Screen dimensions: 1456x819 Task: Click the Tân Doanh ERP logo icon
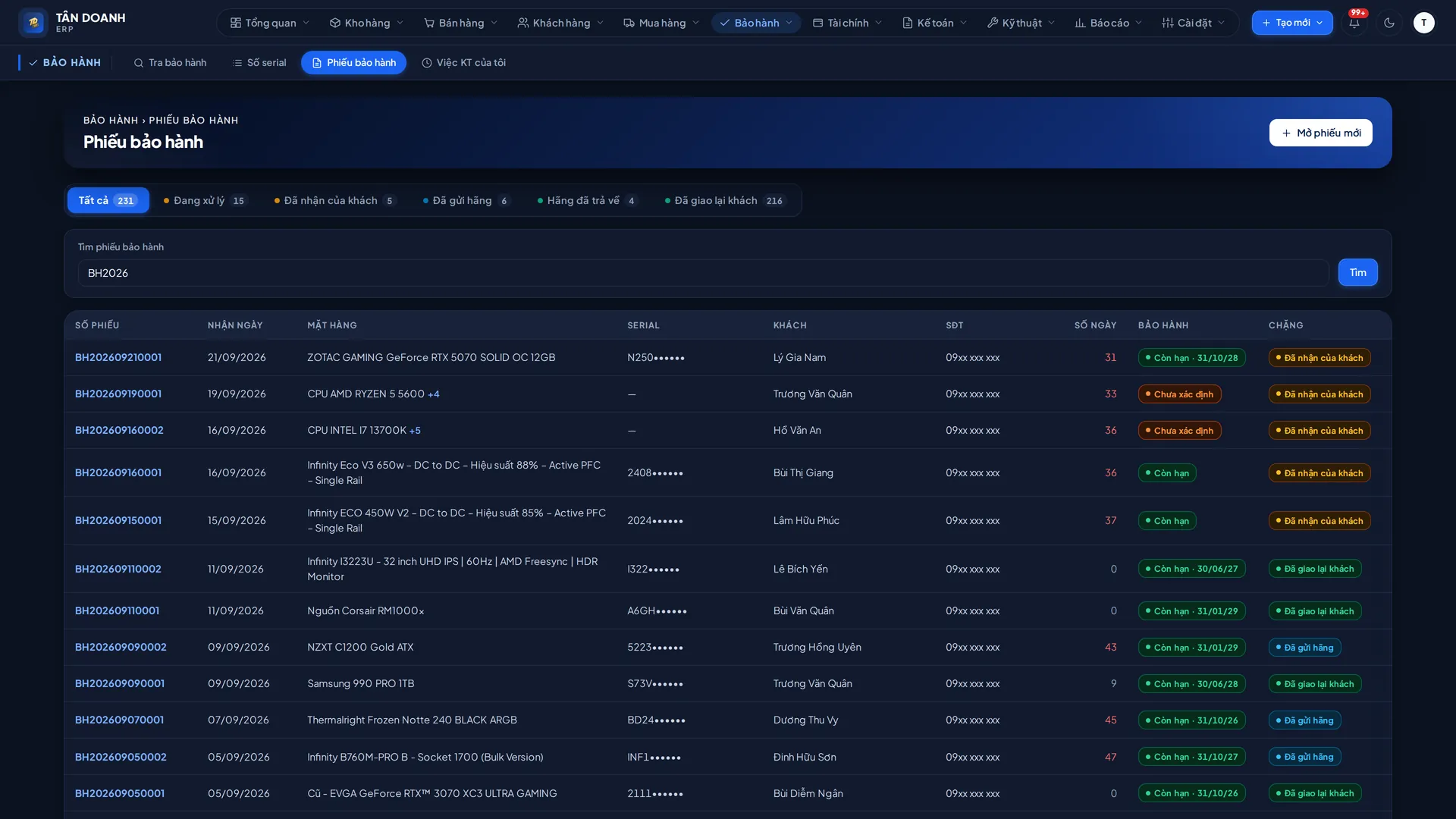click(x=33, y=23)
